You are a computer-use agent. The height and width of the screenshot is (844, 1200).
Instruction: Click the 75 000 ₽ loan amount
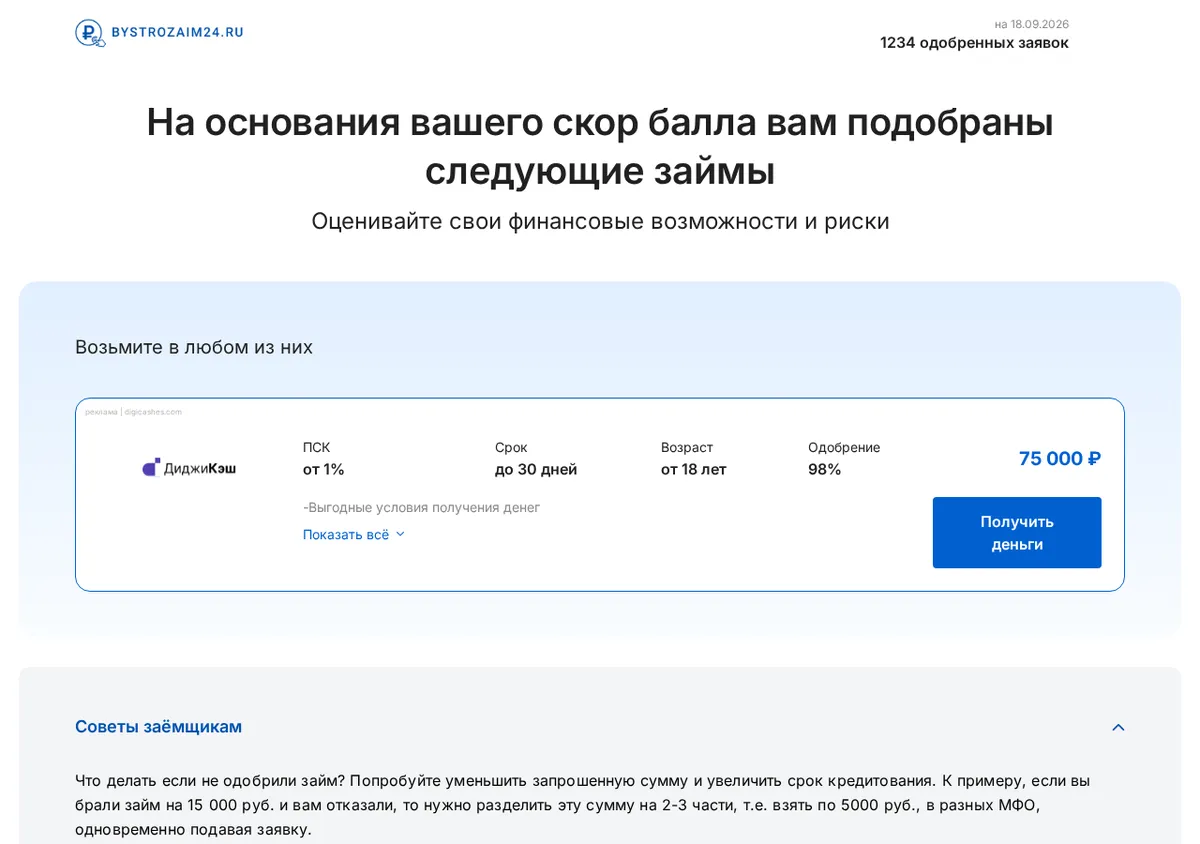[1060, 458]
